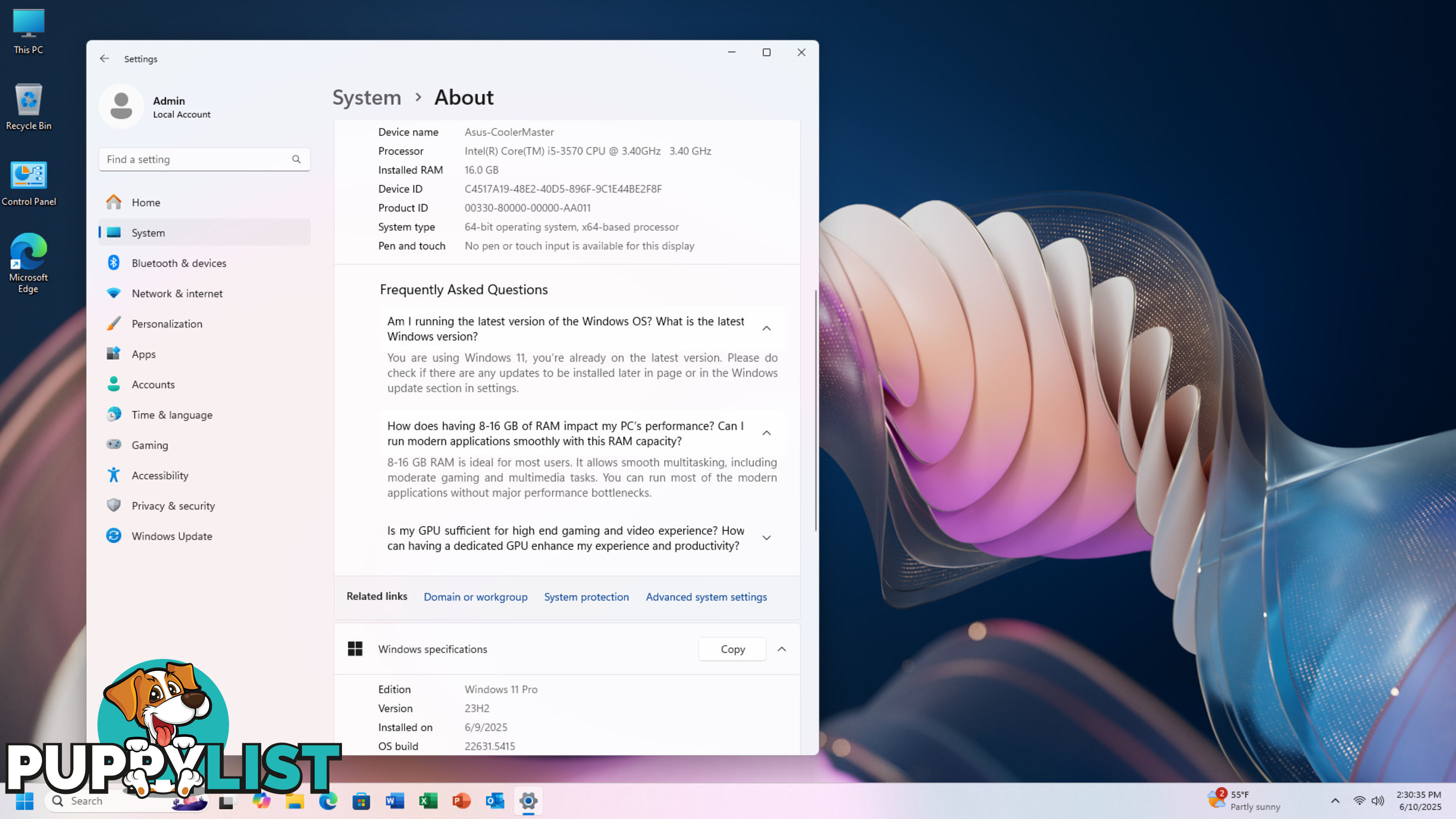Launch Copilot from the taskbar
1456x819 pixels.
261,801
